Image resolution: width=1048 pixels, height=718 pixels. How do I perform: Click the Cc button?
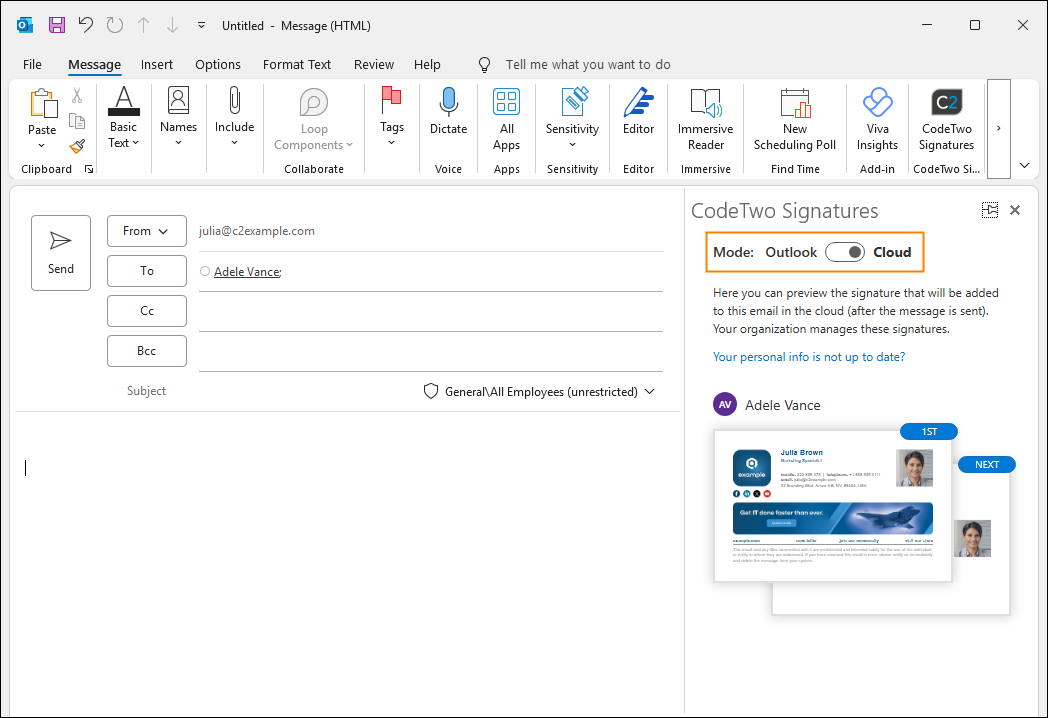pos(146,311)
